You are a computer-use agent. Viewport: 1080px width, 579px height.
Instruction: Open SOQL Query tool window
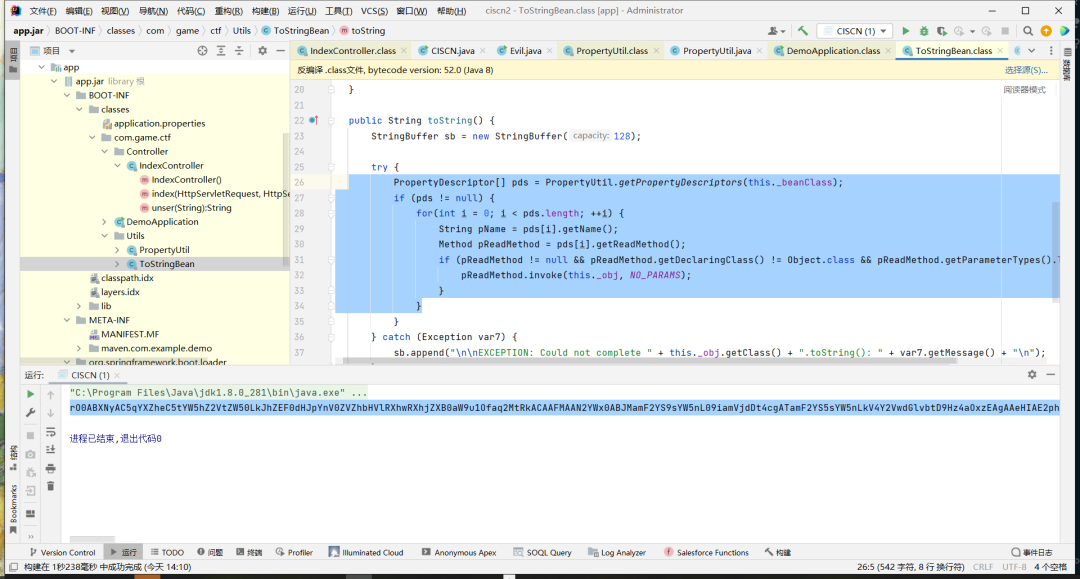pos(543,552)
